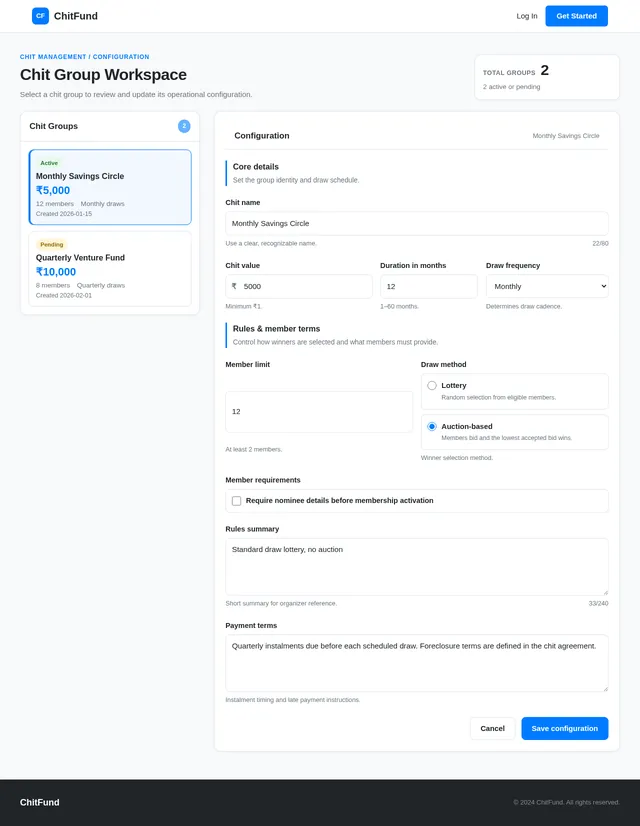
Task: Click the Save configuration button
Action: click(565, 729)
